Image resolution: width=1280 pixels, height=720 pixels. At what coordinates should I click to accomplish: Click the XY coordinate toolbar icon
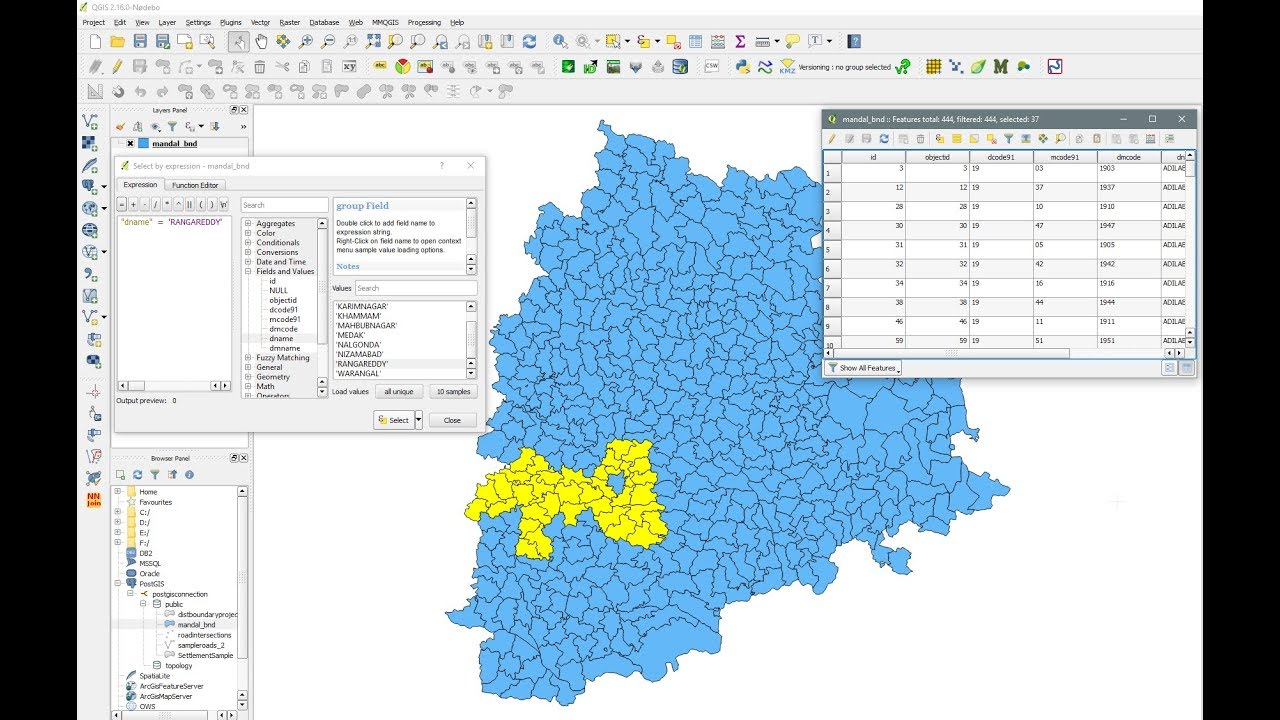pos(349,67)
